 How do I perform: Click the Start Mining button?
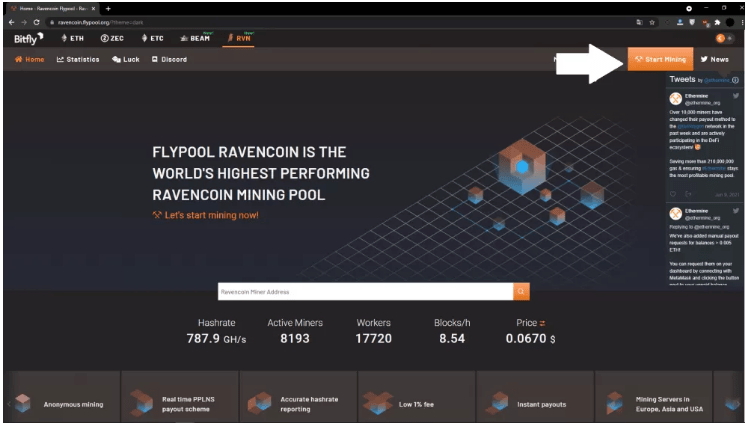point(659,60)
